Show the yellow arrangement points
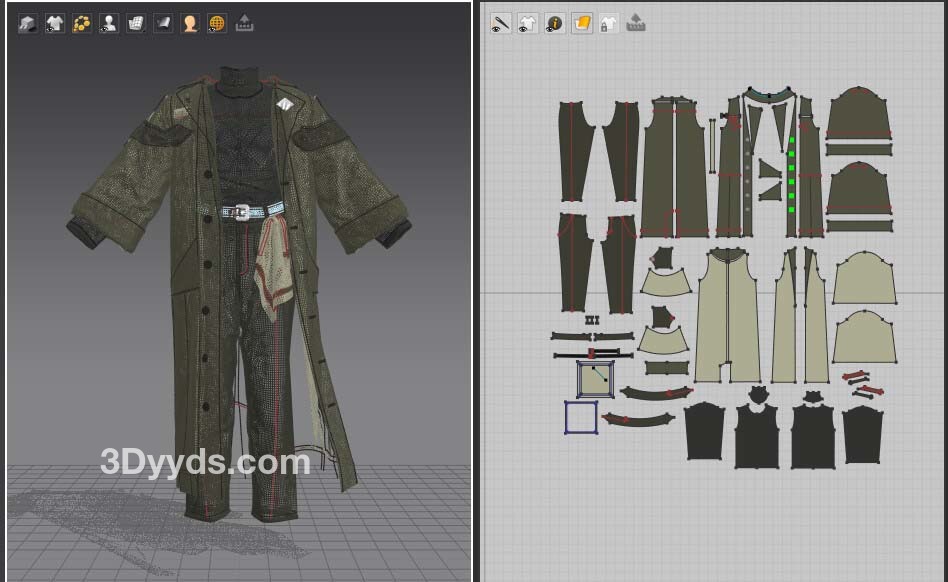This screenshot has height=582, width=948. coord(82,23)
